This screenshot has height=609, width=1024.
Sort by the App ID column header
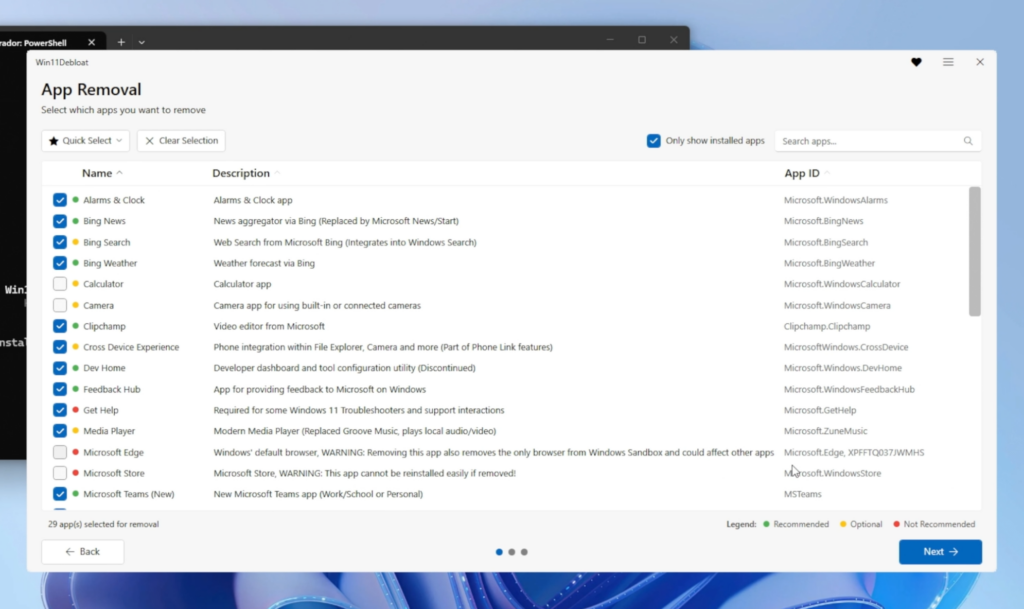[802, 173]
